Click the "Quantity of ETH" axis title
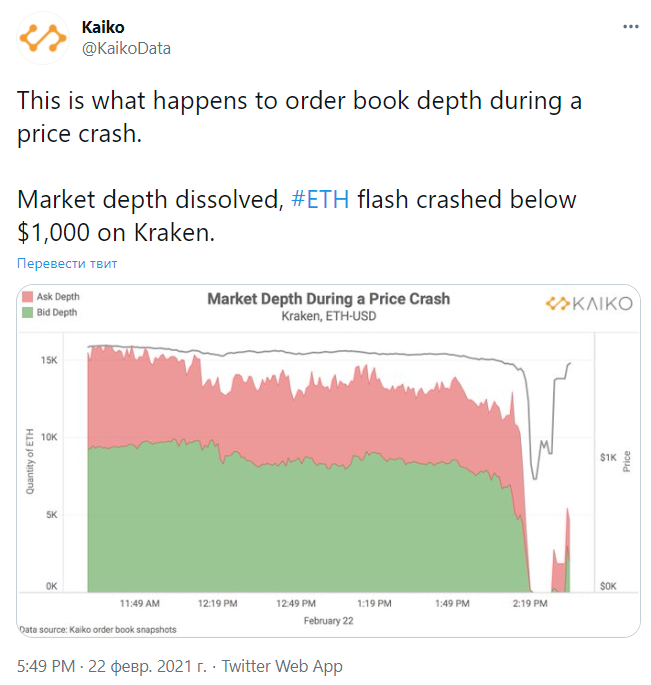The height and width of the screenshot is (685, 651). [29, 460]
